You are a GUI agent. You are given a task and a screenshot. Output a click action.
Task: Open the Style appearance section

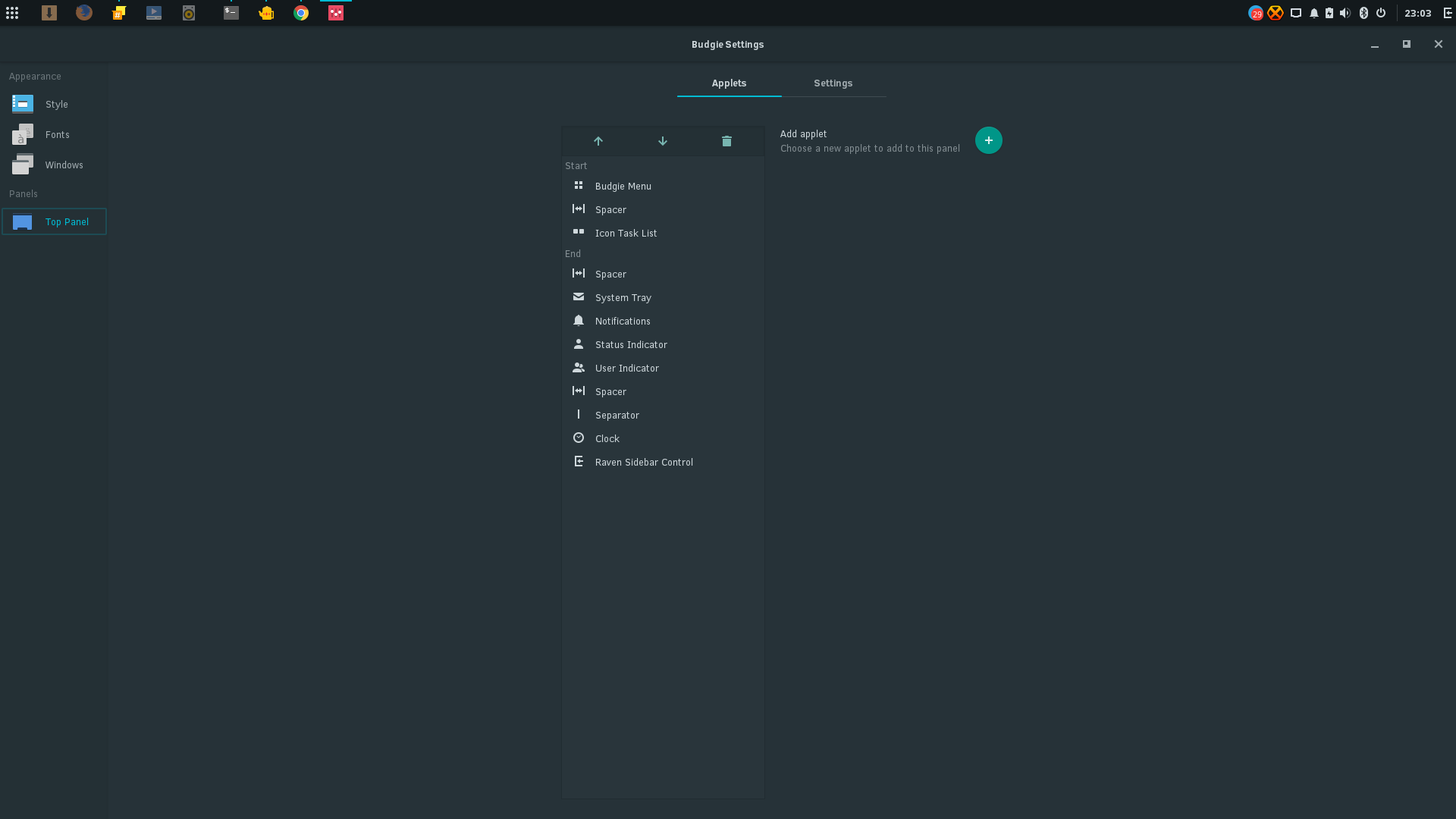click(x=54, y=104)
